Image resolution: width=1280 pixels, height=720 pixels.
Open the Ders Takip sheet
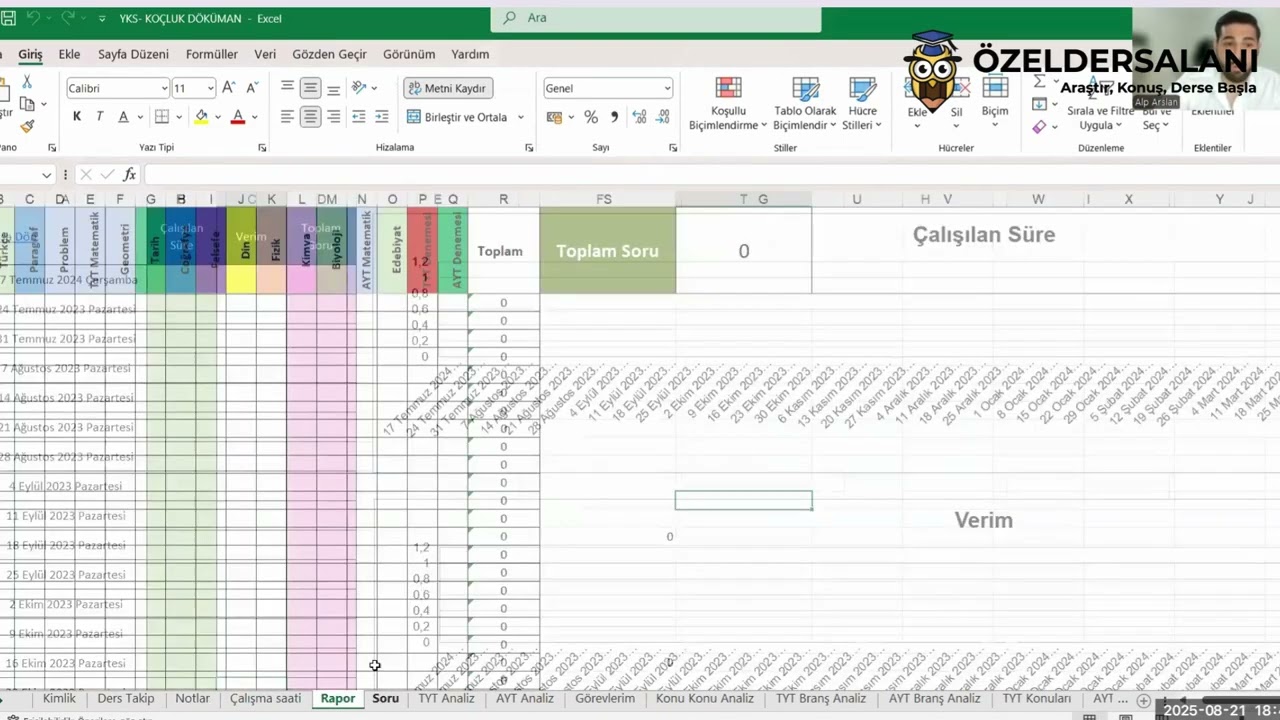(x=126, y=698)
